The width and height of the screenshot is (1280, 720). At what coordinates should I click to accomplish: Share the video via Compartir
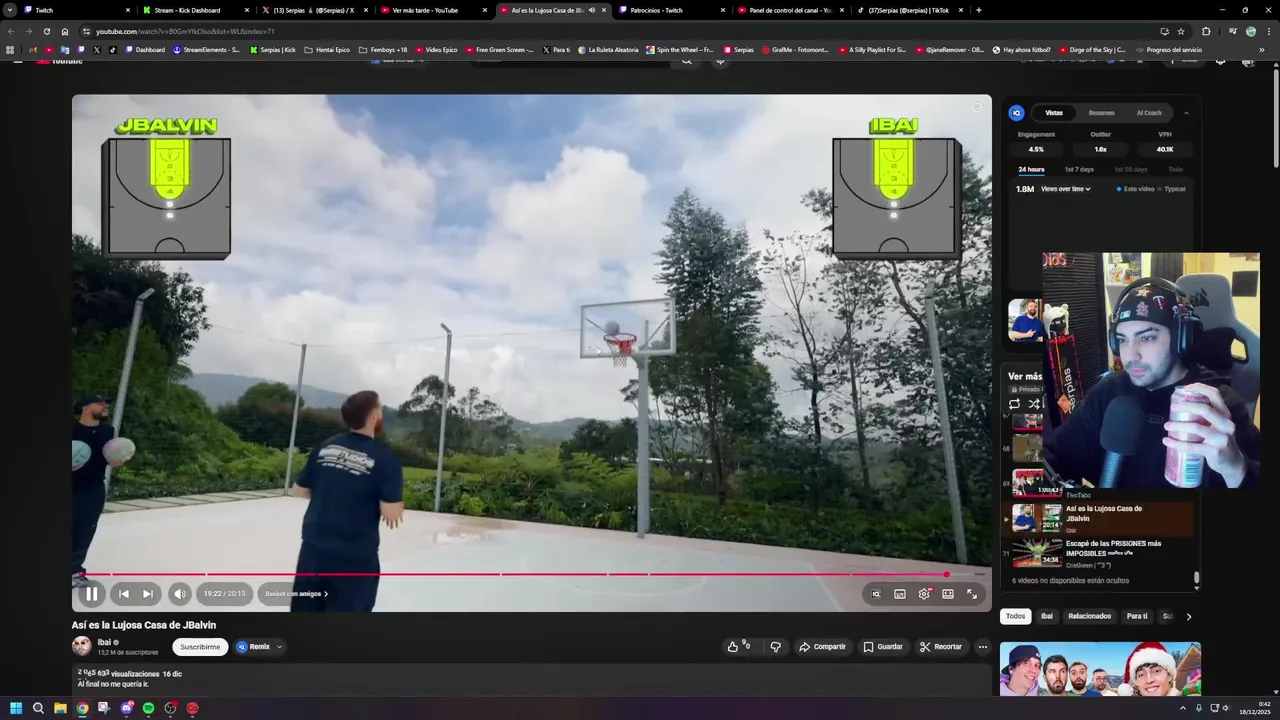(x=822, y=647)
